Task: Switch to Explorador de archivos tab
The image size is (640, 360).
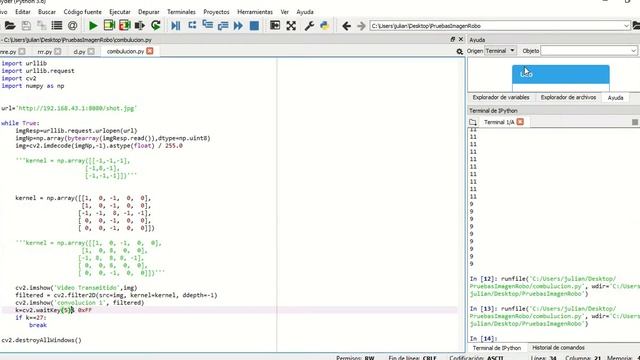Action: (x=568, y=98)
